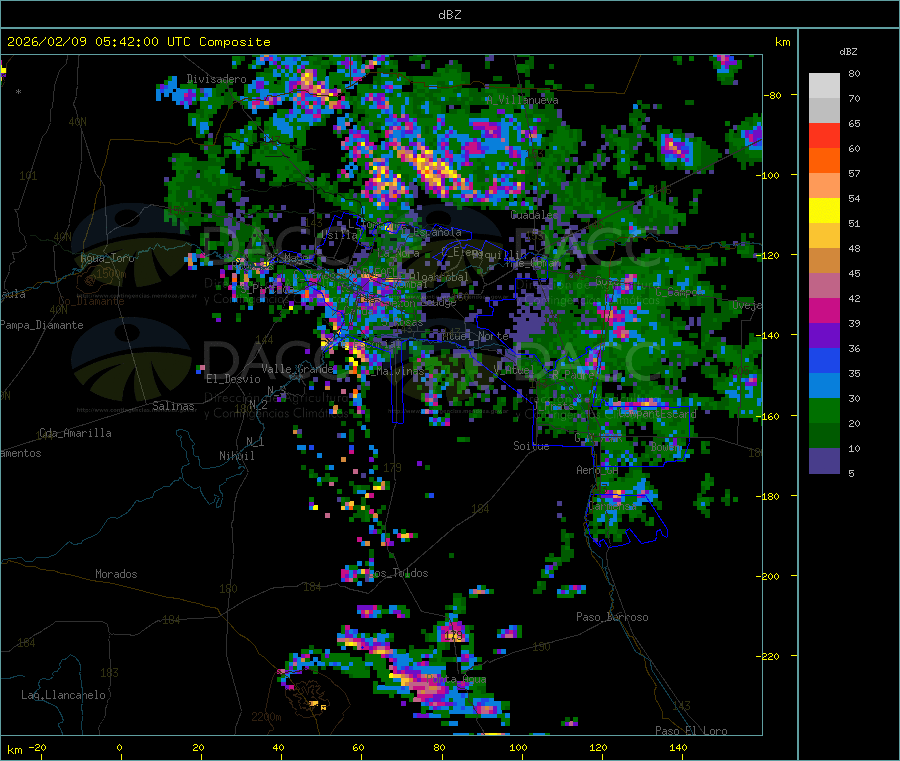Click the light gray 70-80 dBZ legend swatch

point(824,86)
